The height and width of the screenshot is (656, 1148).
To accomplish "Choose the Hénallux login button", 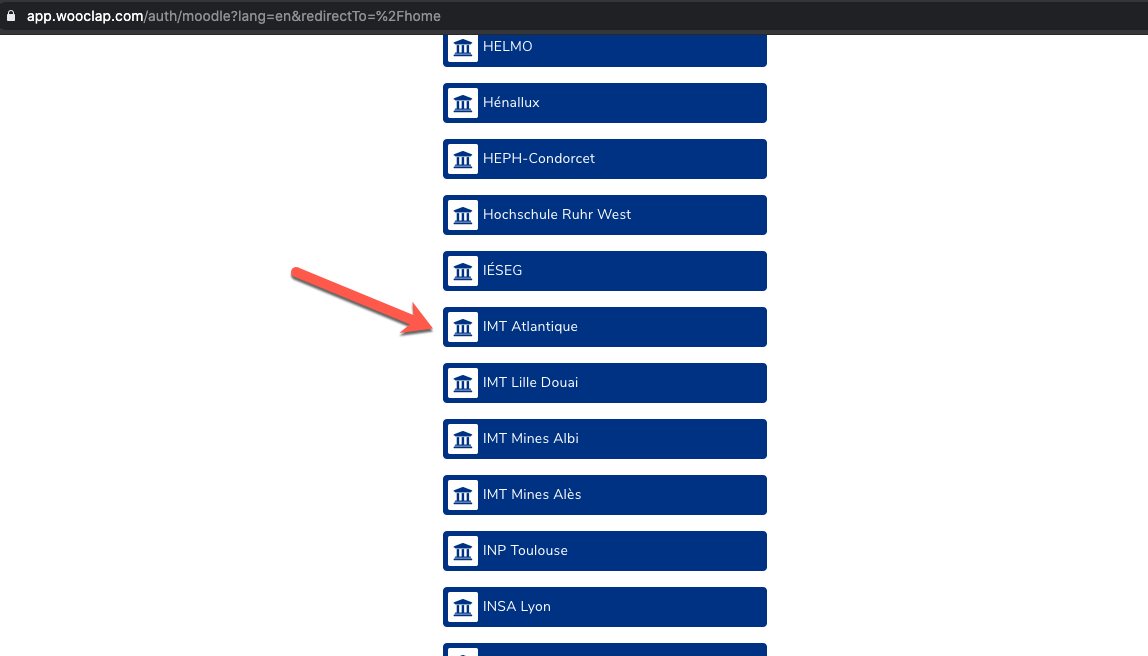I will (605, 103).
